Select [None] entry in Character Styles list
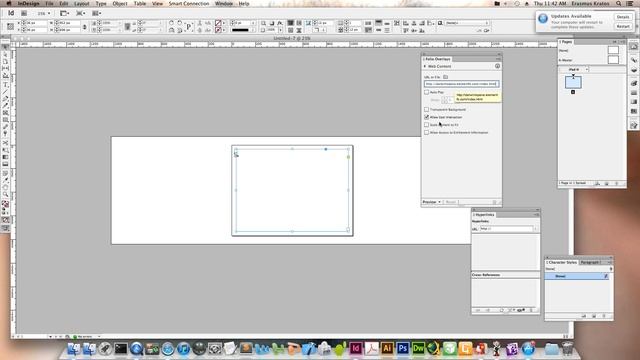Viewport: 640px width, 360px height. pyautogui.click(x=577, y=276)
